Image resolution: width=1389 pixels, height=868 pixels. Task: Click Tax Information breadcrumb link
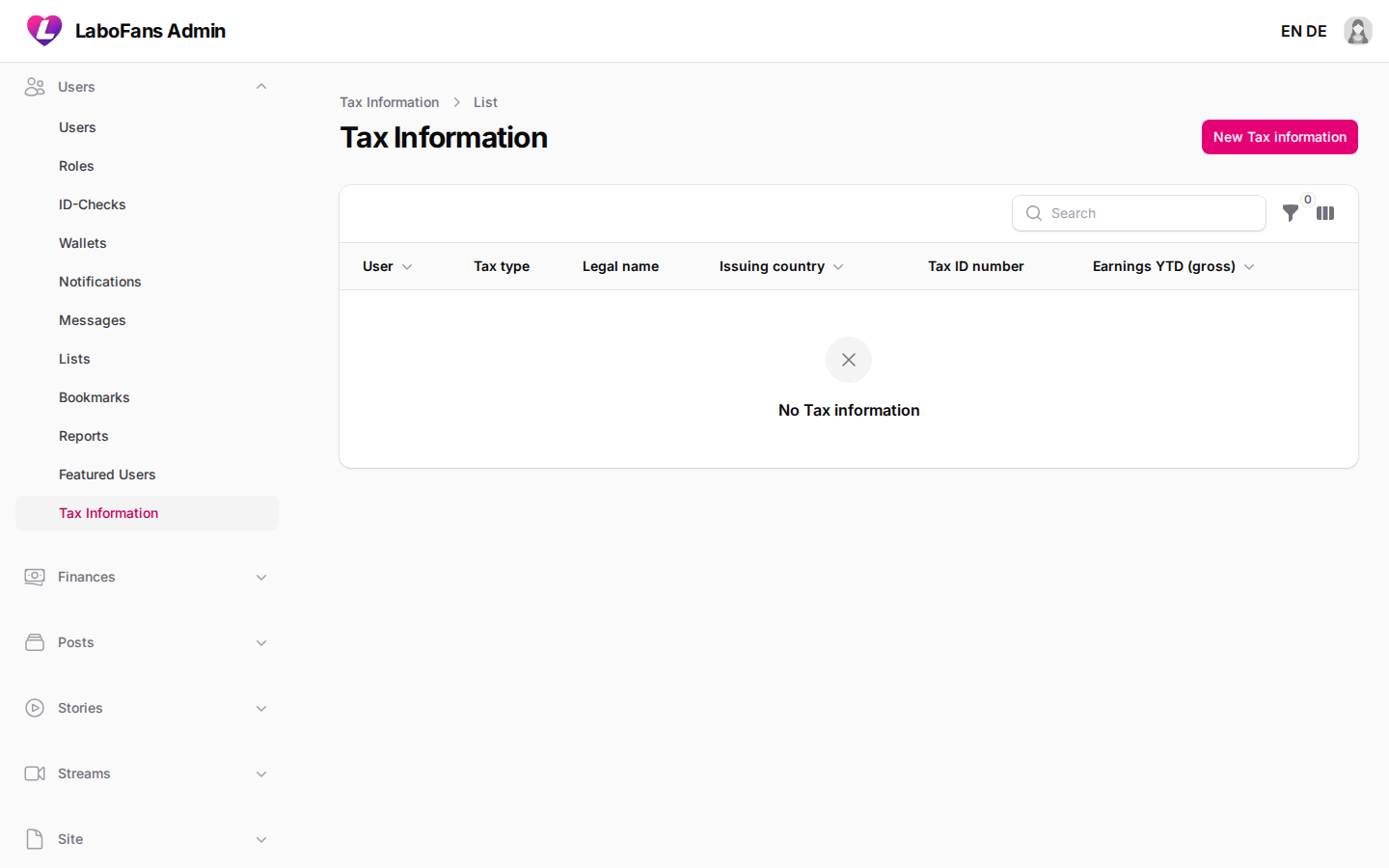tap(389, 102)
